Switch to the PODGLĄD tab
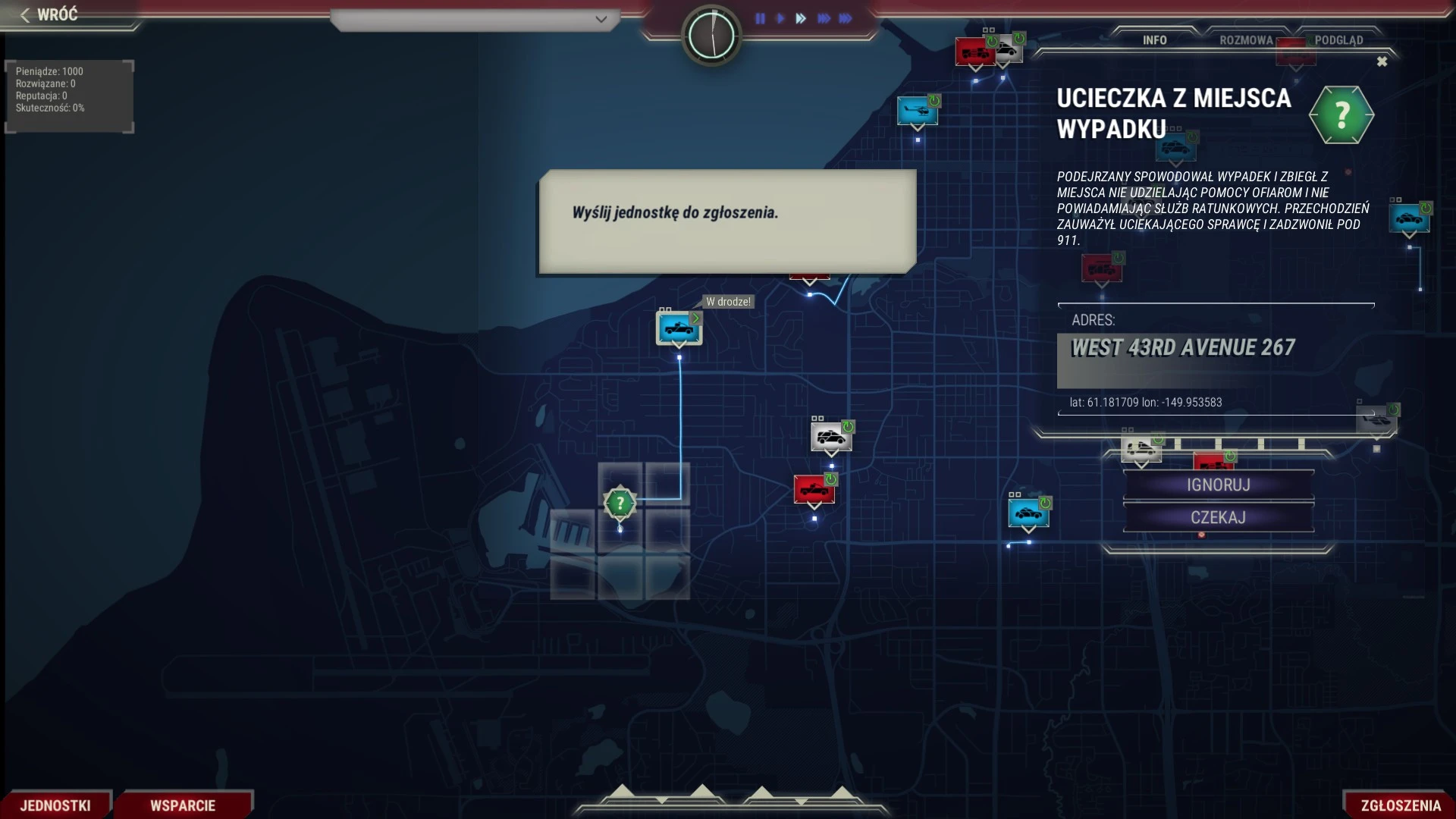This screenshot has width=1456, height=819. coord(1338,40)
